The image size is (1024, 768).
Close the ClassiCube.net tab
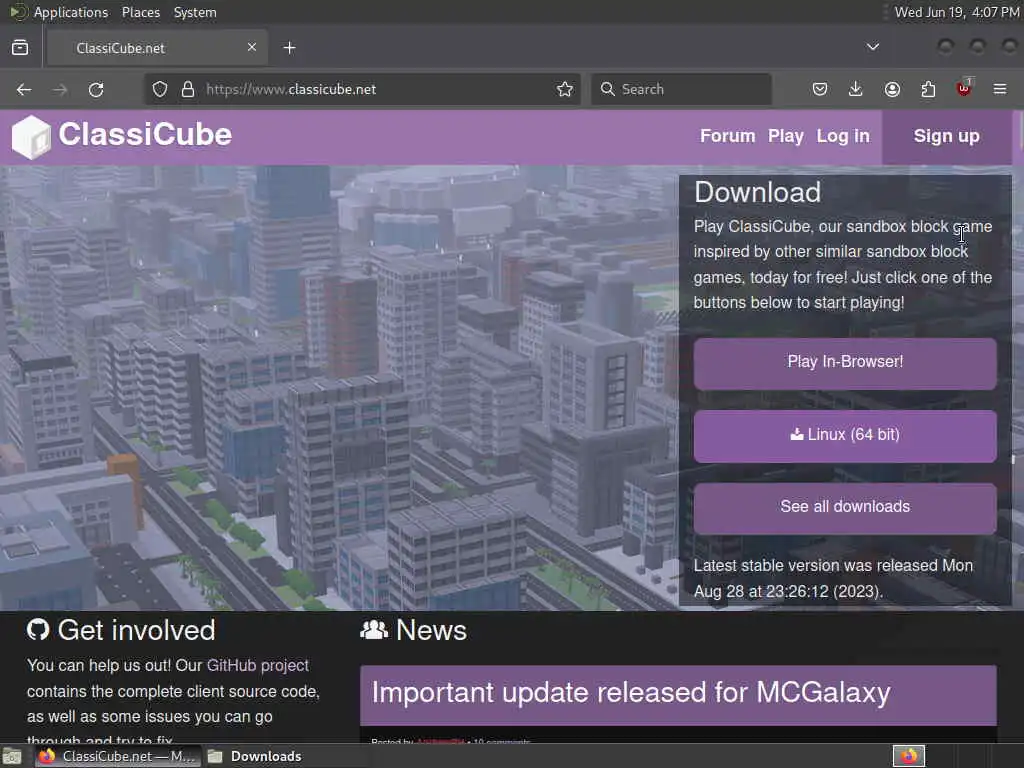[252, 47]
